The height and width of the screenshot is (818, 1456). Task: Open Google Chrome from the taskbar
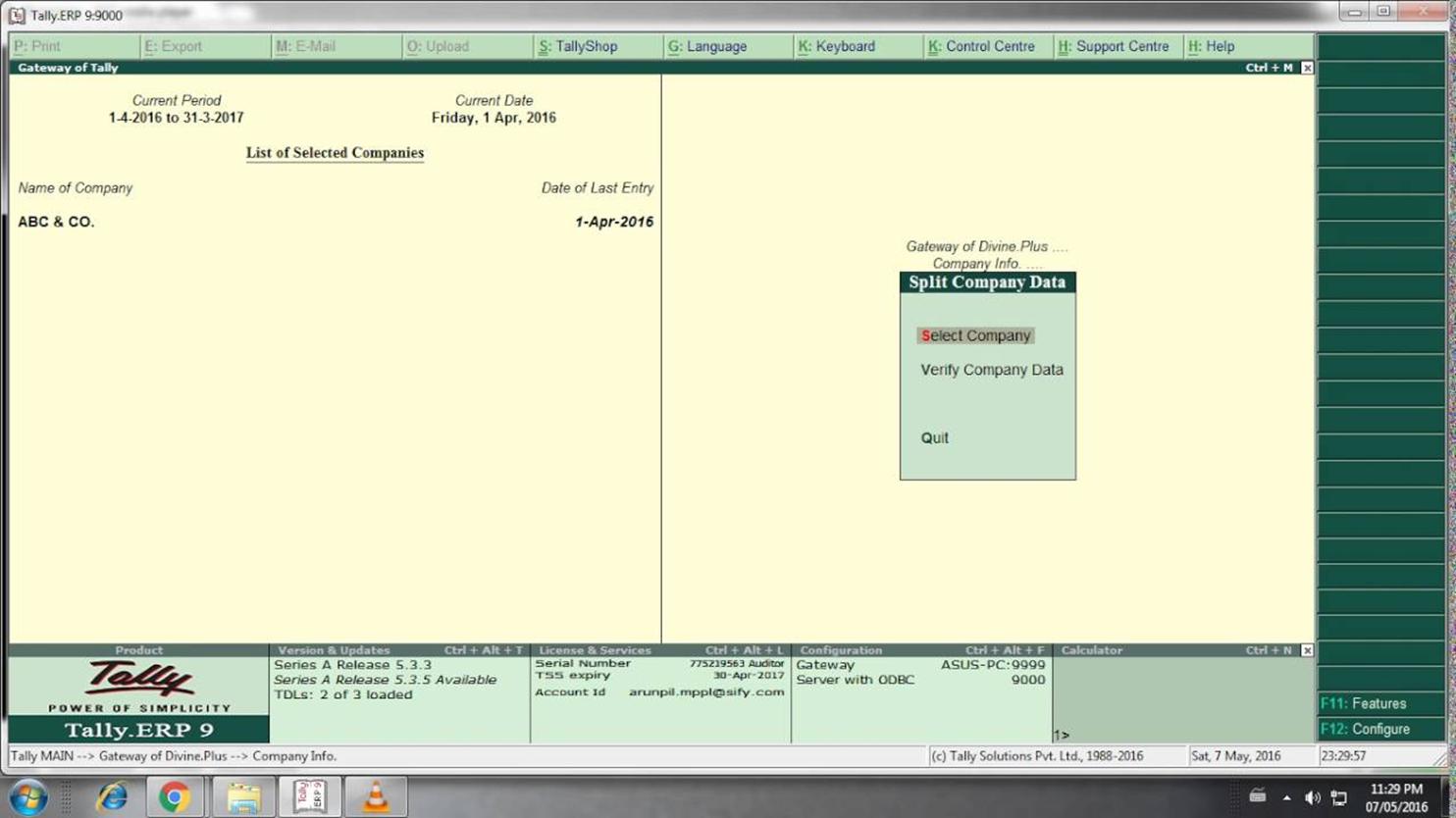click(178, 796)
